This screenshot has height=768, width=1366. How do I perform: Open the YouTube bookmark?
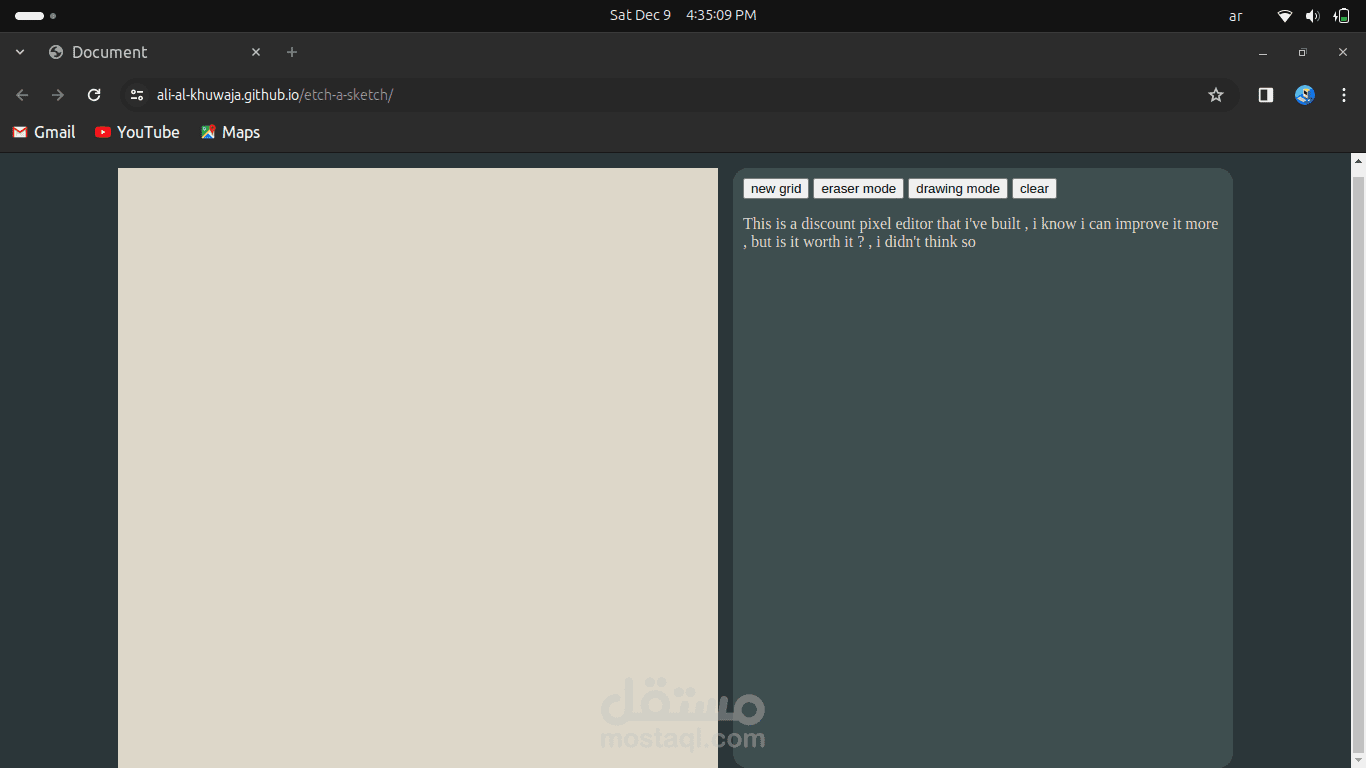pyautogui.click(x=138, y=132)
